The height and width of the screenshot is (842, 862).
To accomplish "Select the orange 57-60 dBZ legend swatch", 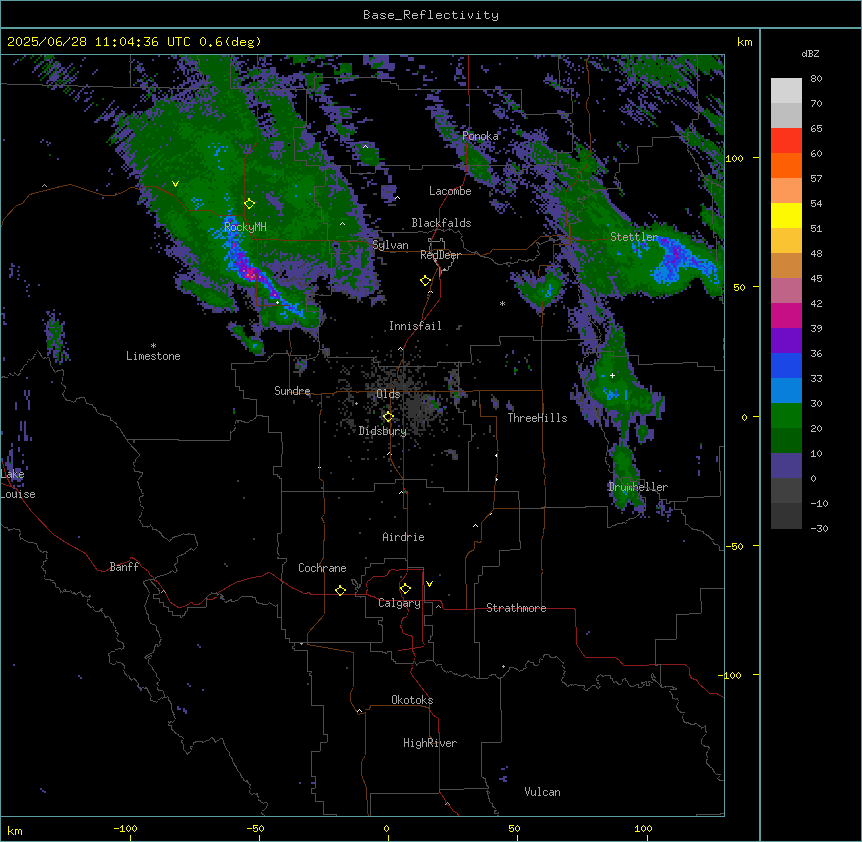I will 786,165.
